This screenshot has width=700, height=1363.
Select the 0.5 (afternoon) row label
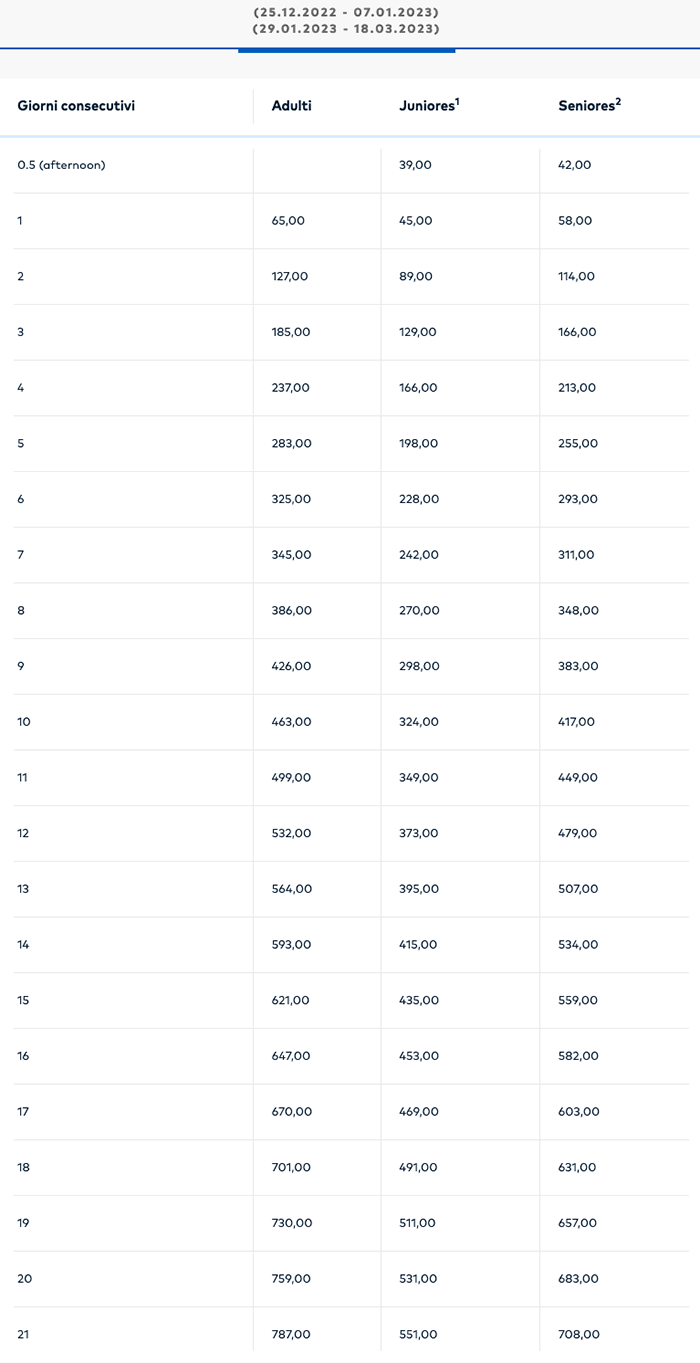[x=61, y=165]
